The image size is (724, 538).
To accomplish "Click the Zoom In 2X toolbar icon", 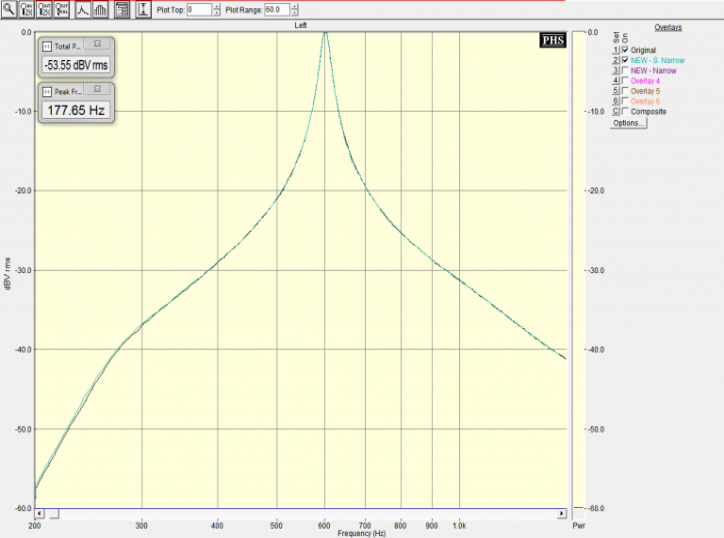I will (x=27, y=10).
